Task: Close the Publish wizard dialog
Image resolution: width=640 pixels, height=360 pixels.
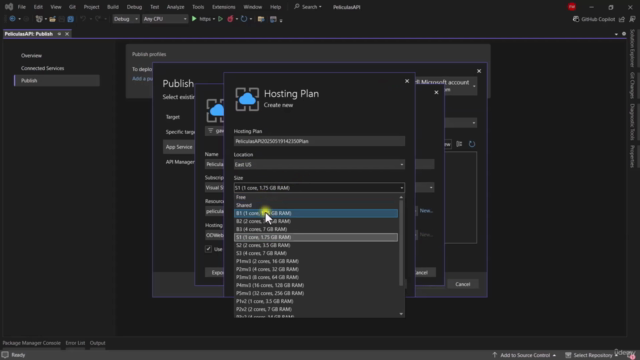Action: coord(479,71)
